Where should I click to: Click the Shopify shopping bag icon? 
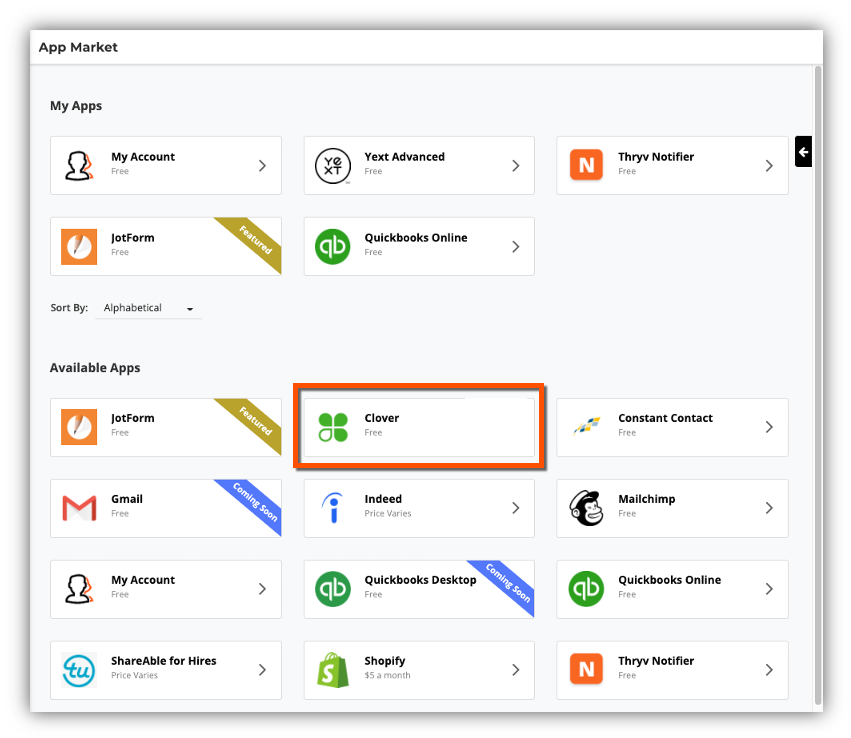pyautogui.click(x=333, y=670)
